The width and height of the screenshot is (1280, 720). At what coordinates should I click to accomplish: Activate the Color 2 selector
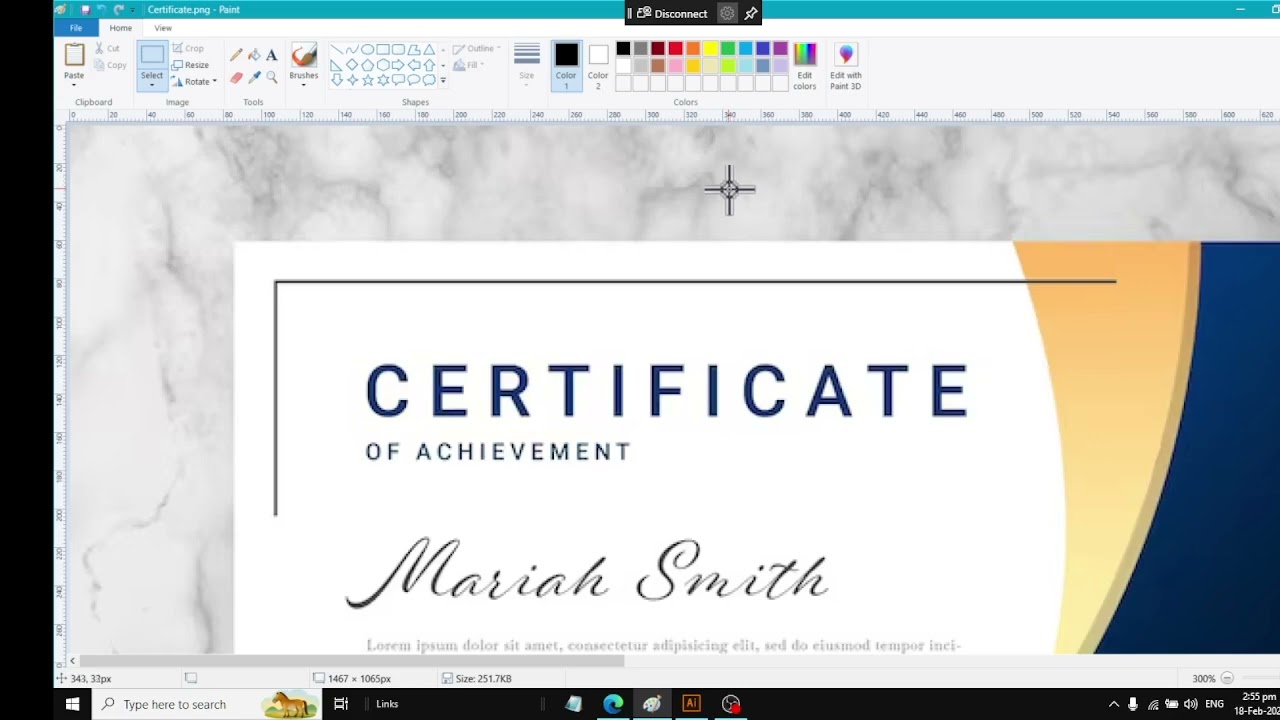[x=598, y=66]
